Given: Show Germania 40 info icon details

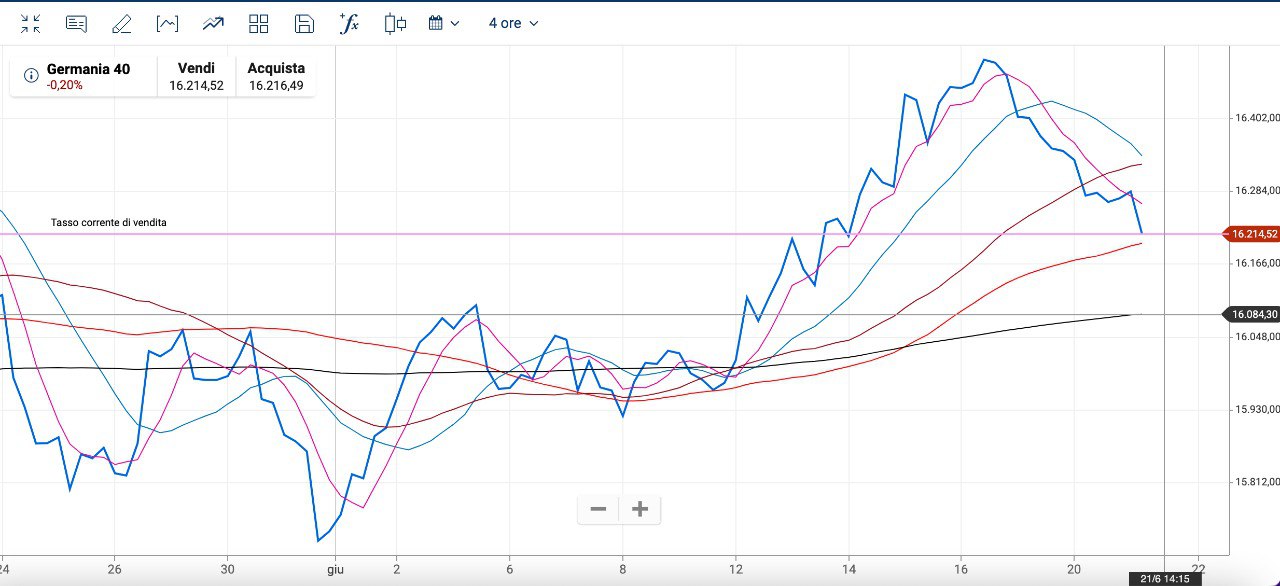Looking at the screenshot, I should pos(28,72).
